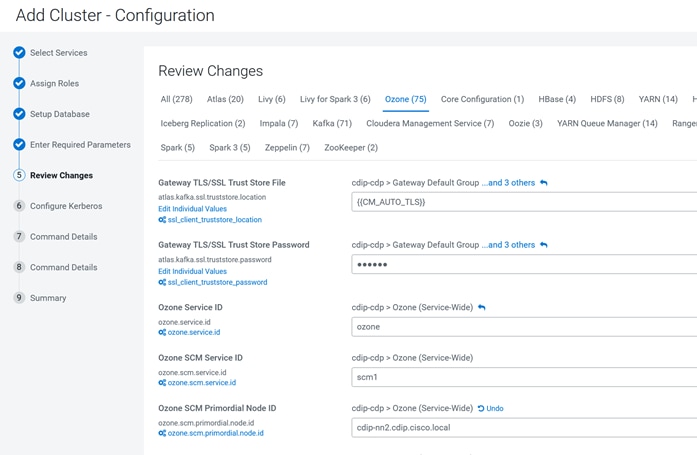Switch to the Atlas (20) tab
This screenshot has height=455, width=697.
[x=225, y=99]
